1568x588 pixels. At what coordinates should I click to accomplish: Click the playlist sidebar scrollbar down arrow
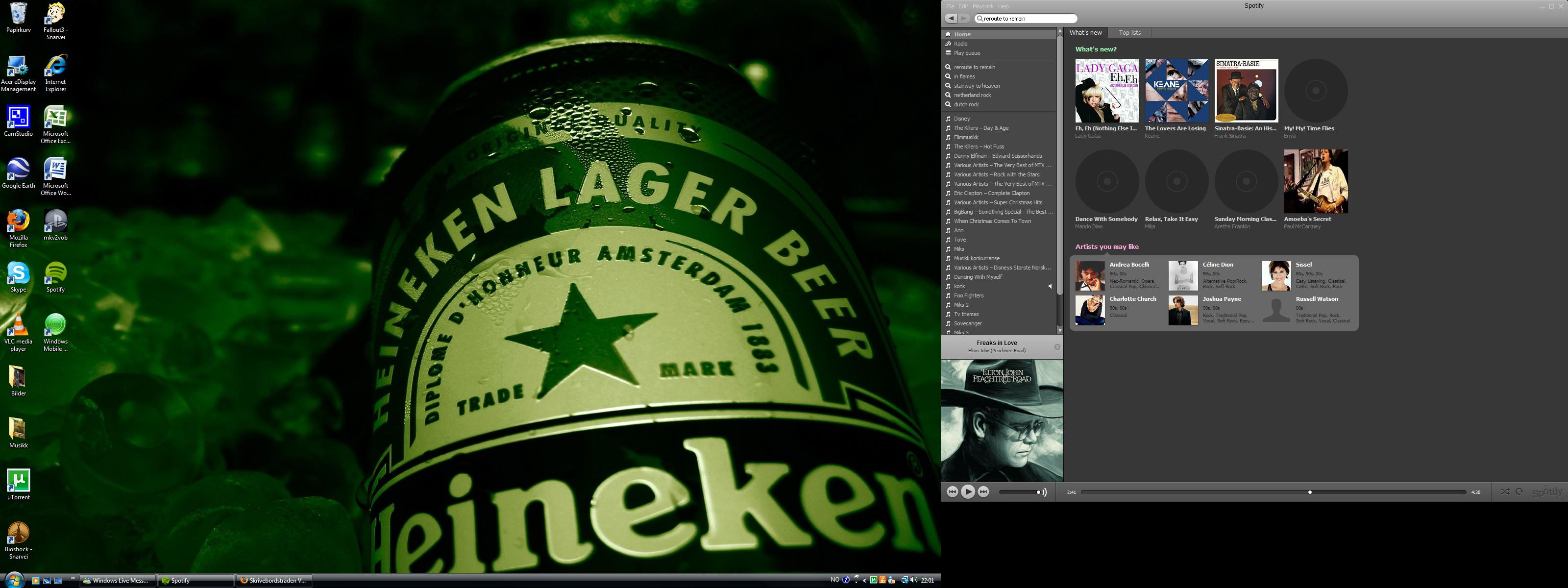(1060, 330)
